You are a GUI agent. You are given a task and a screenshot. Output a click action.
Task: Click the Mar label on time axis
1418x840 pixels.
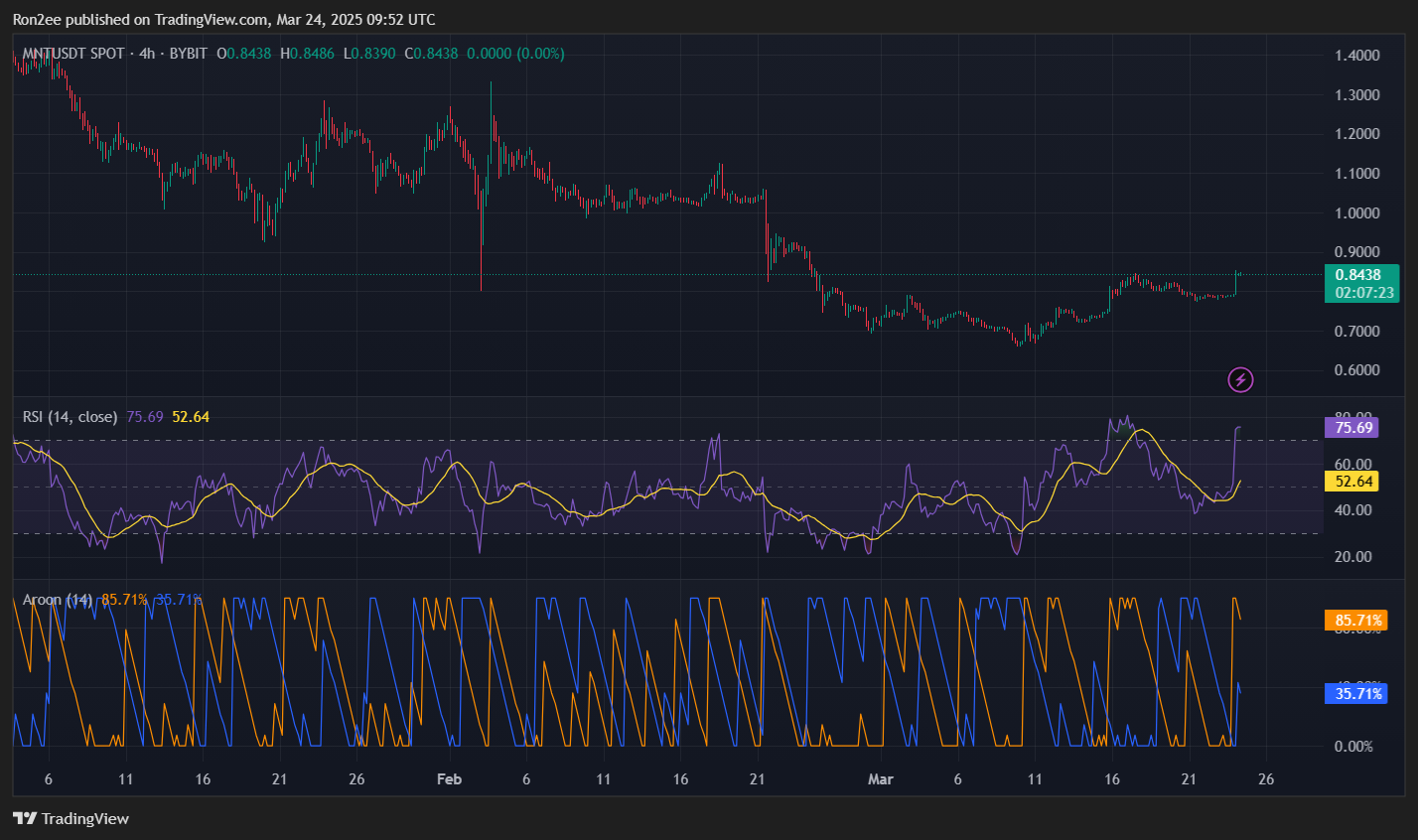880,779
